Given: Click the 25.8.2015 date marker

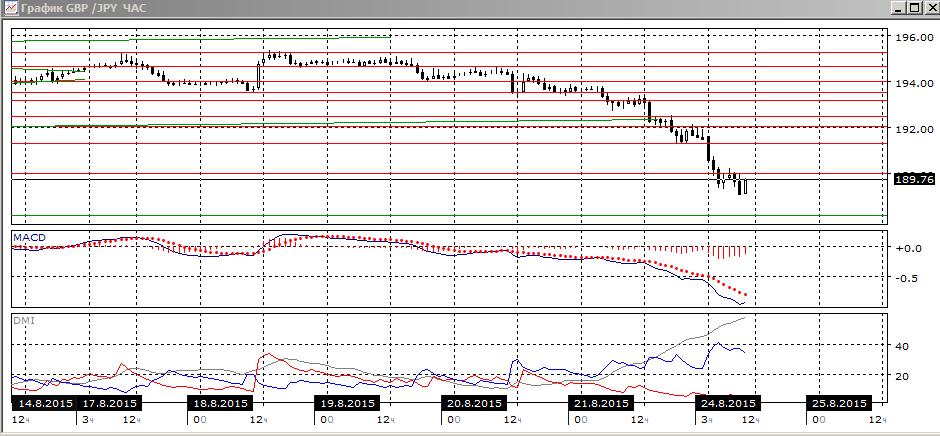Looking at the screenshot, I should [x=837, y=402].
